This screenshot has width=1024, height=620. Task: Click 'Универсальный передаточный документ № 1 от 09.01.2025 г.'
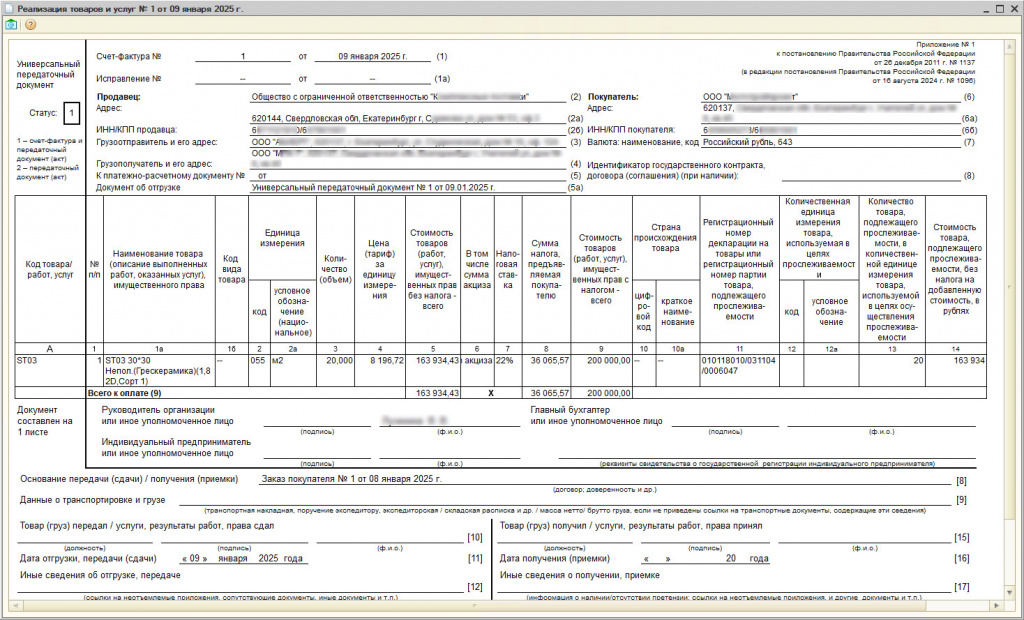click(374, 188)
